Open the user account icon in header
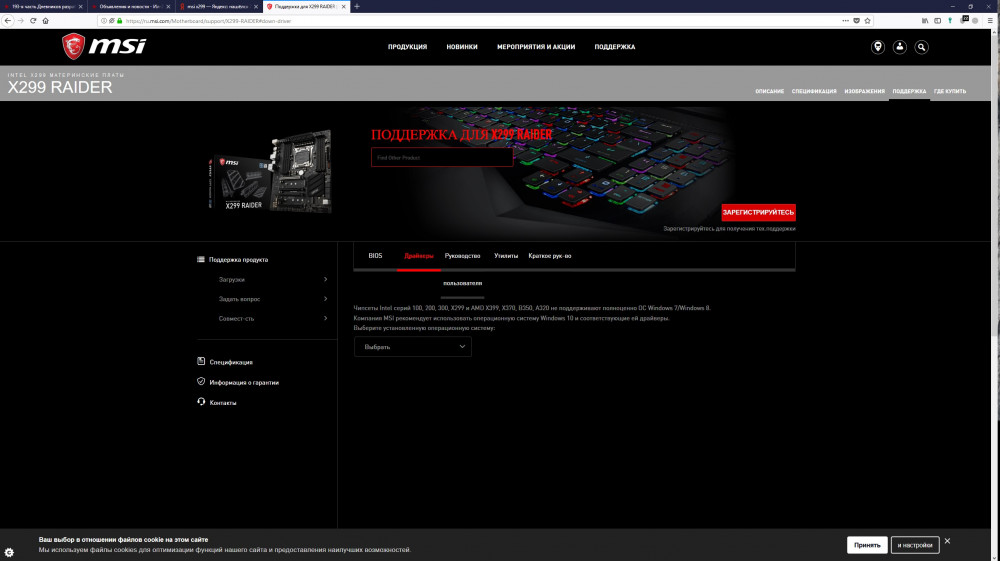This screenshot has width=1000, height=561. tap(900, 47)
